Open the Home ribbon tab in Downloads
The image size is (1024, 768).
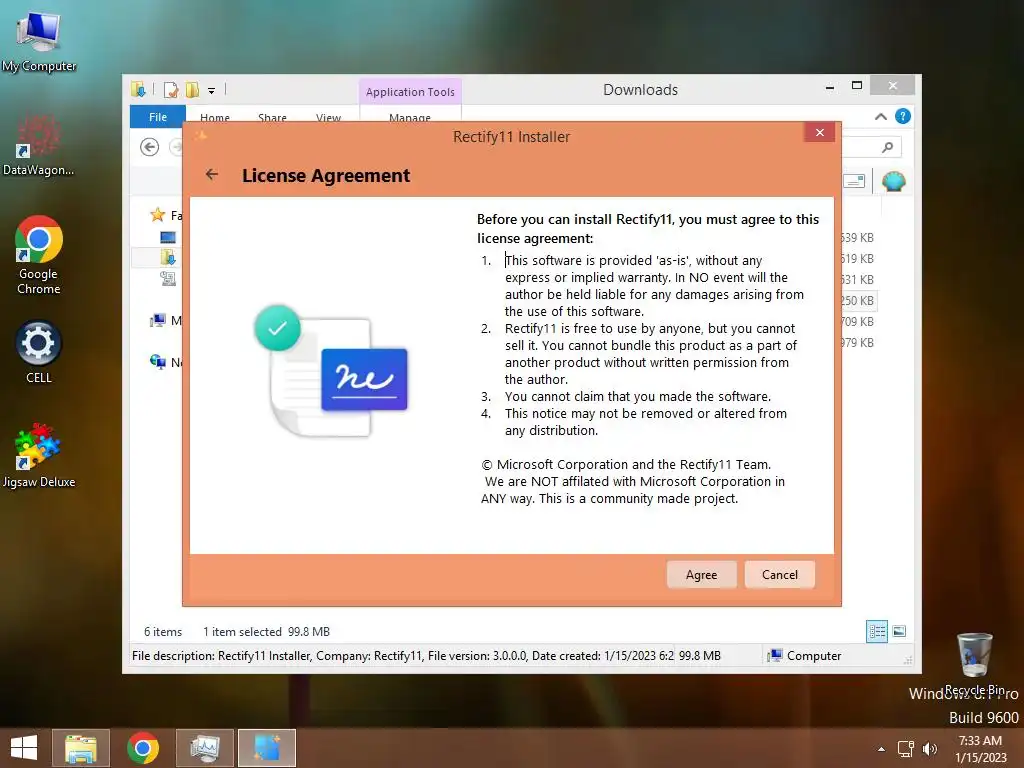click(x=215, y=118)
